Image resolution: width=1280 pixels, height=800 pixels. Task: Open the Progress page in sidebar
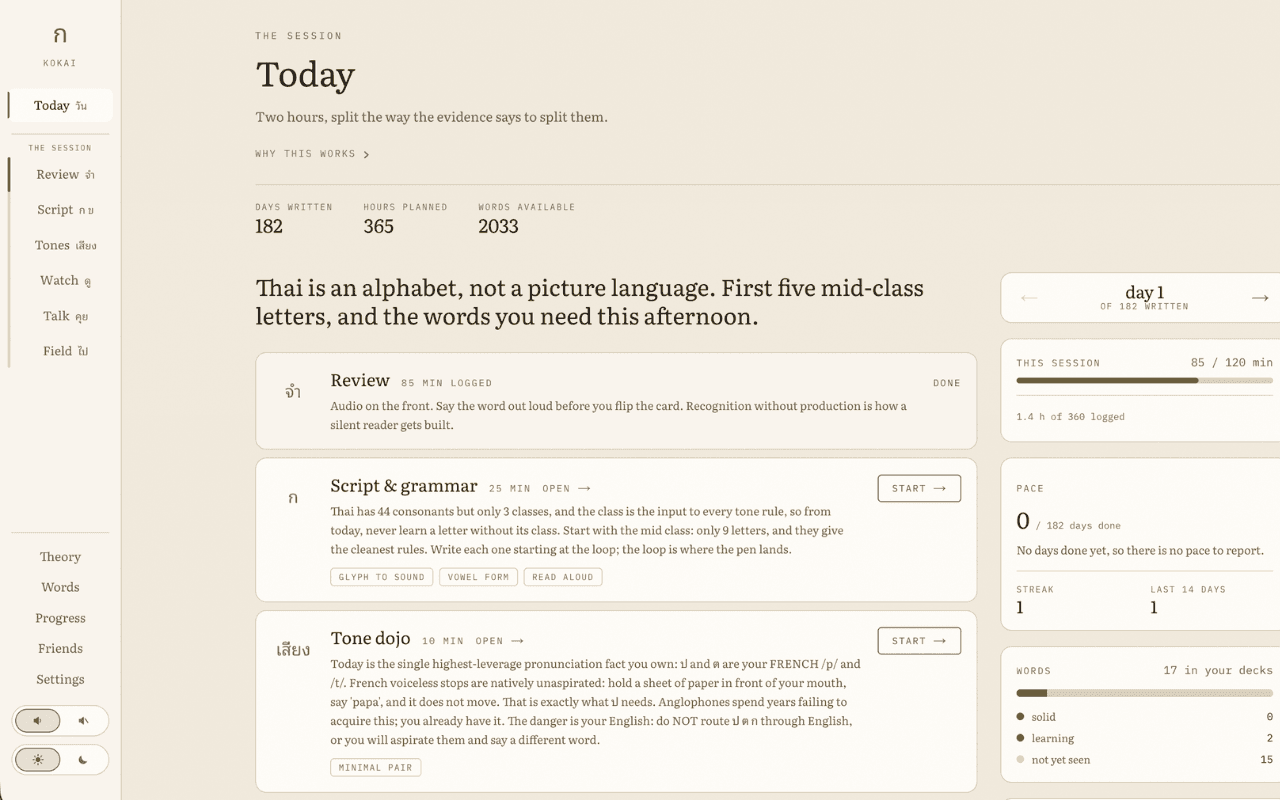[60, 618]
